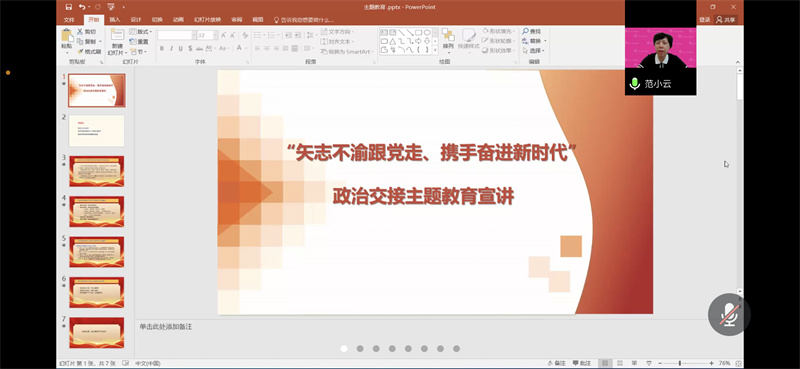Click 查找 find magnifier
Viewport: 800px width, 369px height.
tap(531, 32)
